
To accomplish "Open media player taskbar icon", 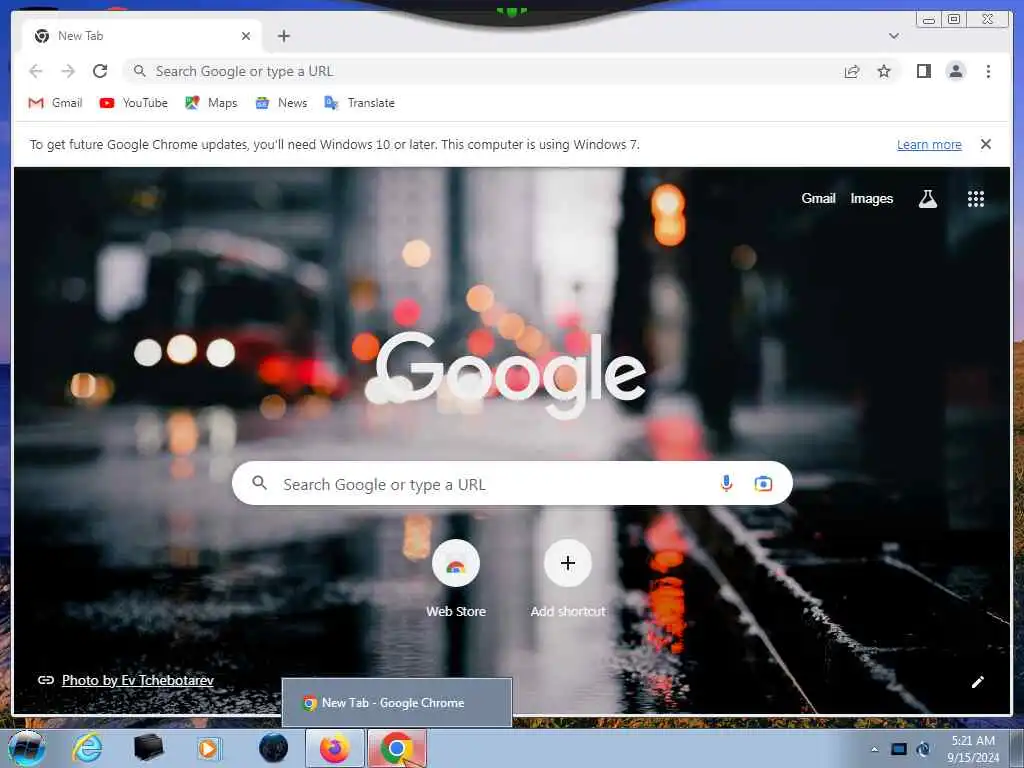I will pyautogui.click(x=210, y=748).
